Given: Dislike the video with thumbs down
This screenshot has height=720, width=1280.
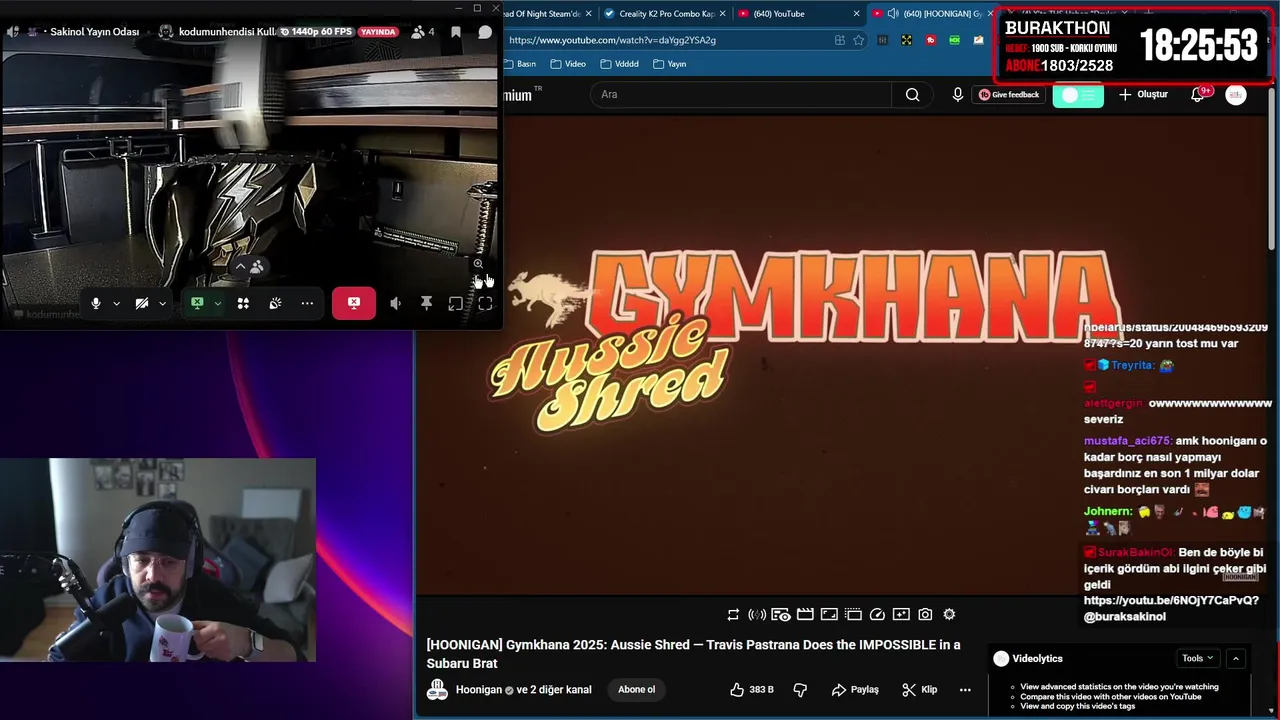Looking at the screenshot, I should pyautogui.click(x=800, y=689).
